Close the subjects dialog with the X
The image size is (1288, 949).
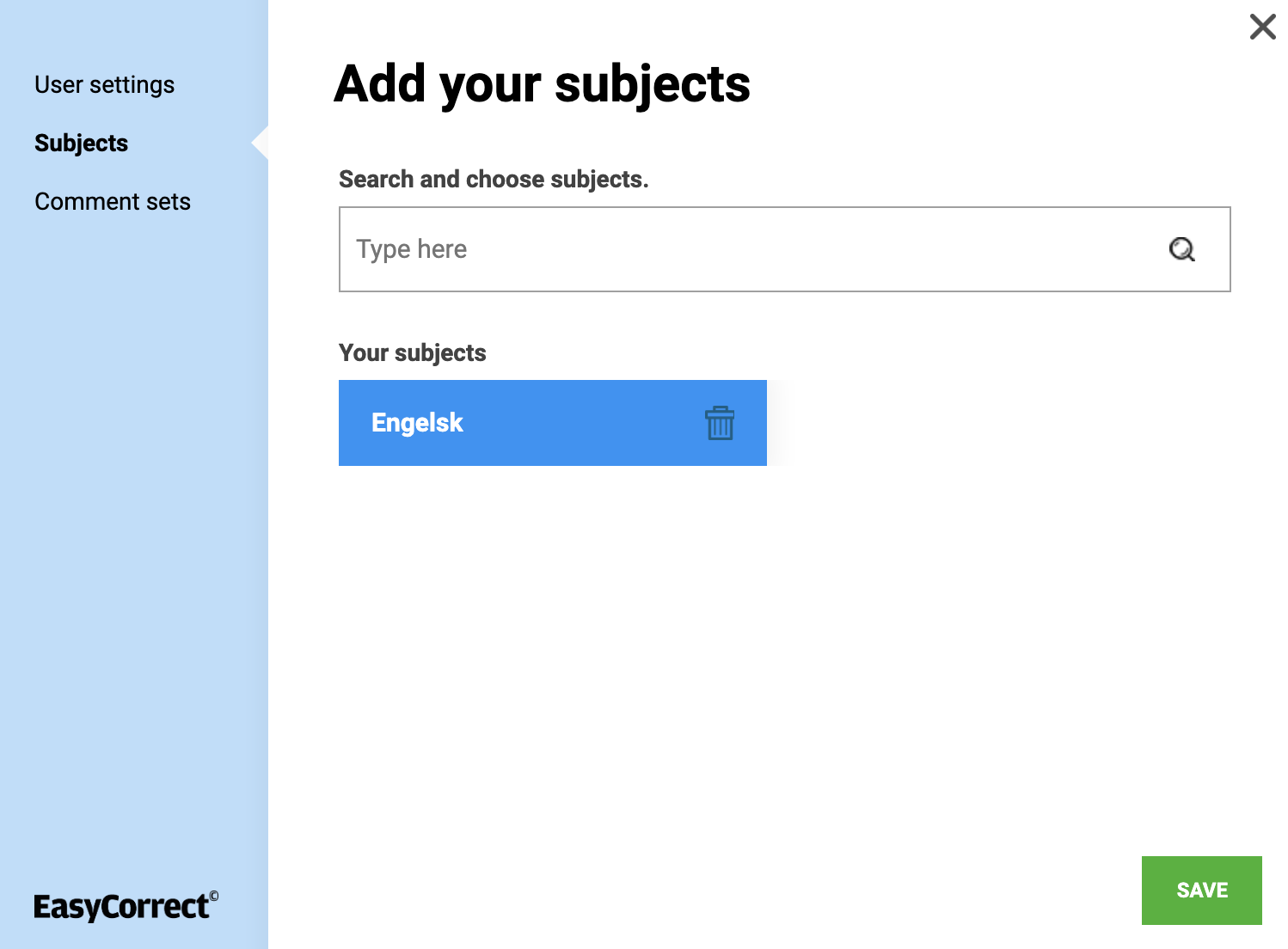1262,27
